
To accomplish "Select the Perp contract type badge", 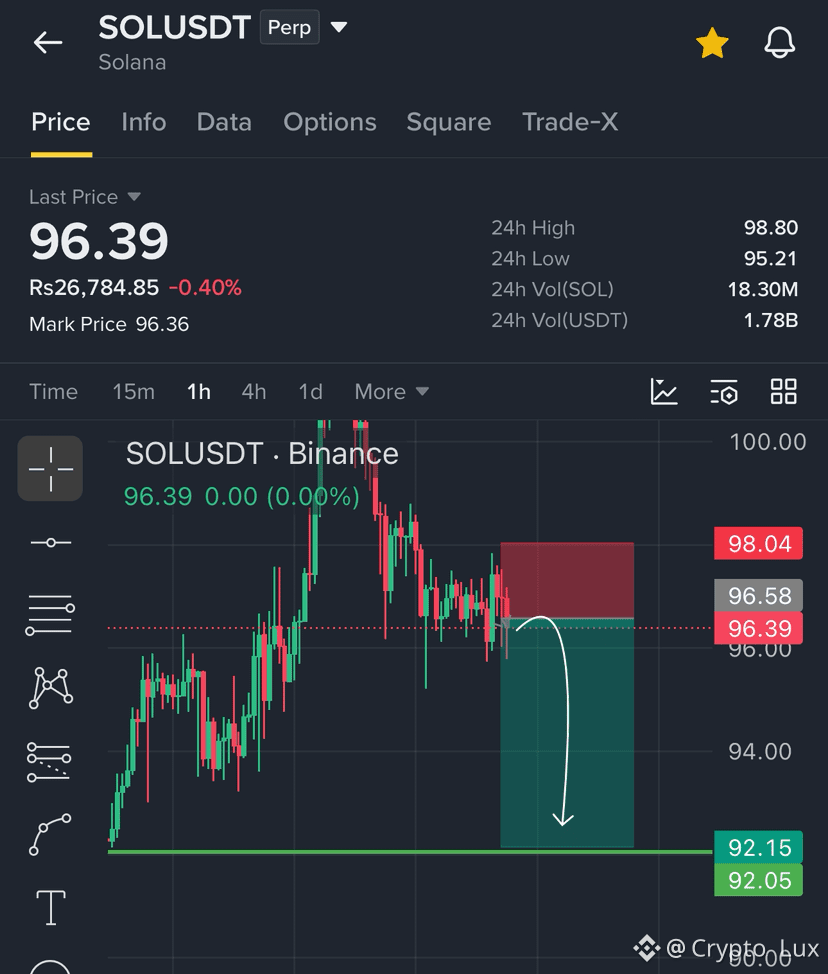I will (x=289, y=27).
